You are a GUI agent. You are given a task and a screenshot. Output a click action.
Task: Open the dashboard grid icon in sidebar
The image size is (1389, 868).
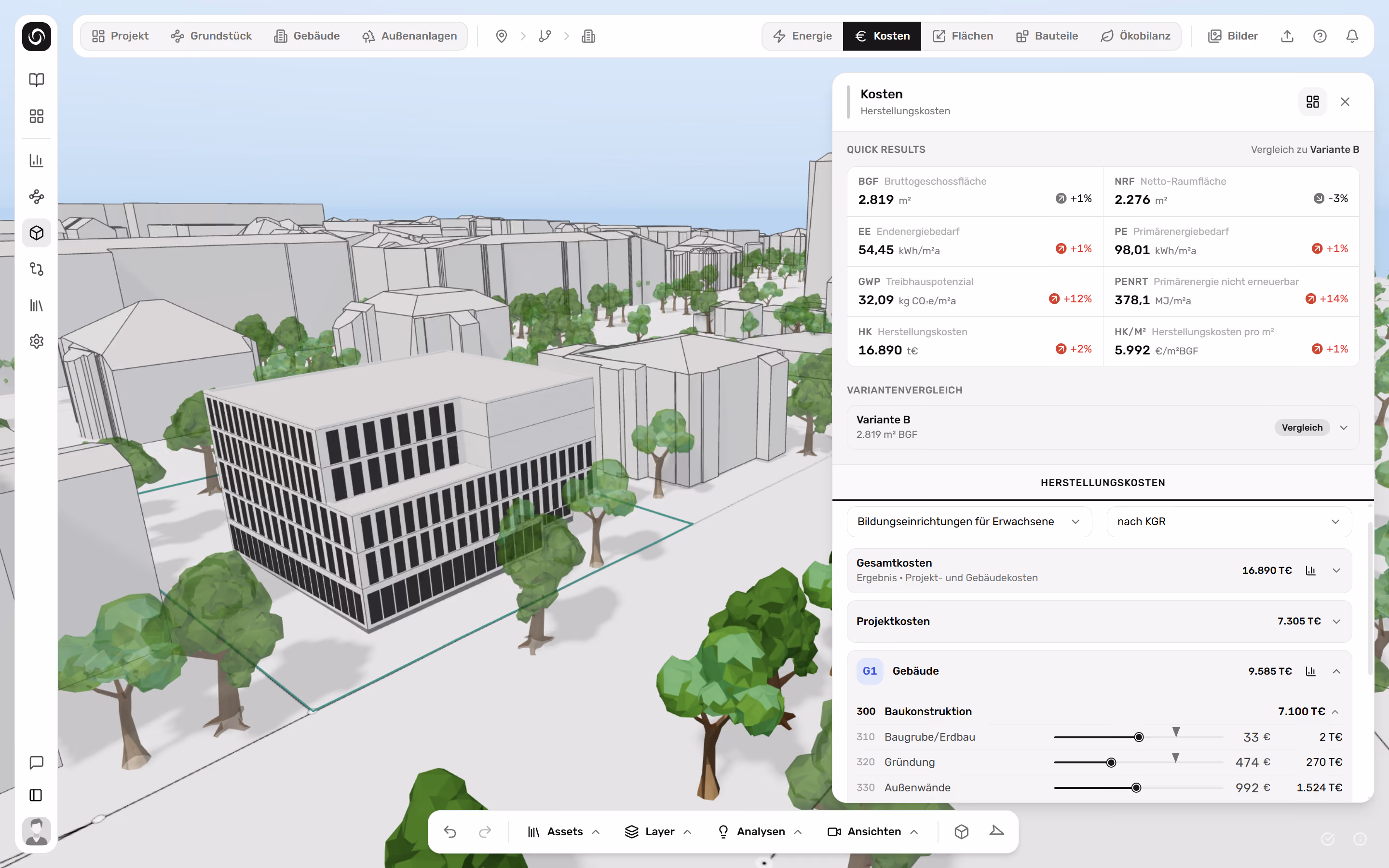point(36,117)
